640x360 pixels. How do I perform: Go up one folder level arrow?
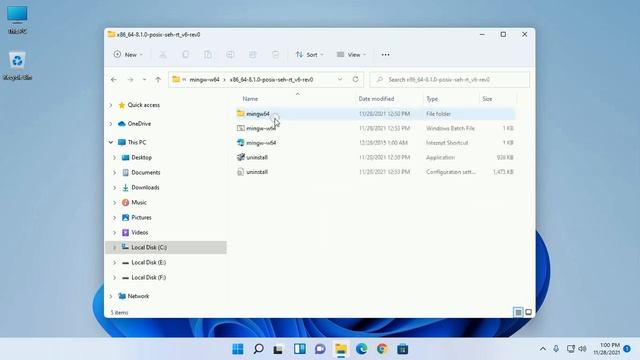[x=158, y=80]
